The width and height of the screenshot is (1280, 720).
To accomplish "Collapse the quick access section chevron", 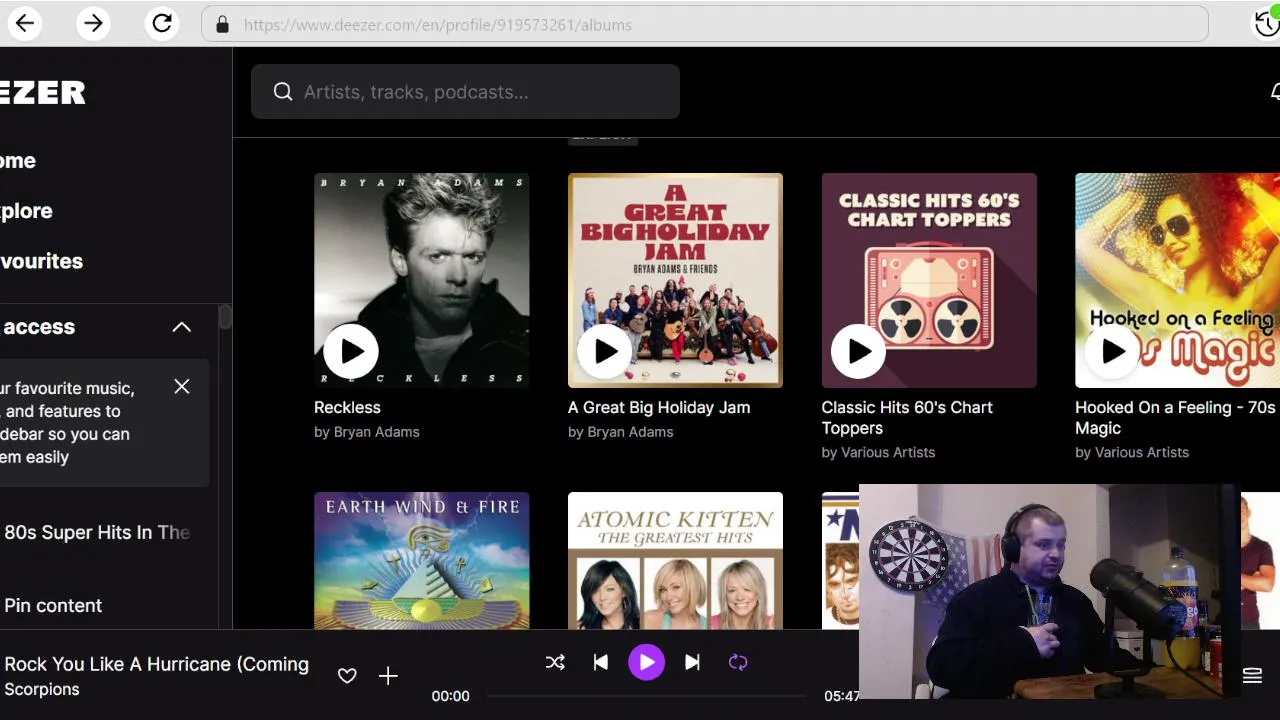I will pos(181,327).
